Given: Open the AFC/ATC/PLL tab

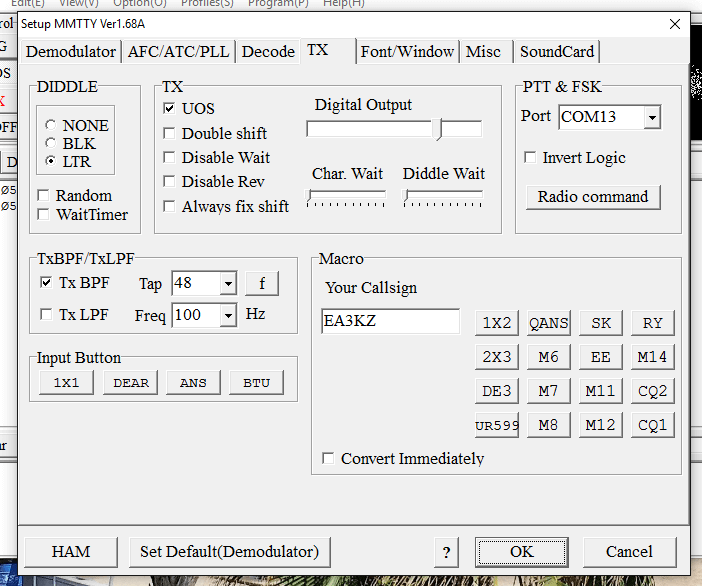Looking at the screenshot, I should click(x=178, y=52).
